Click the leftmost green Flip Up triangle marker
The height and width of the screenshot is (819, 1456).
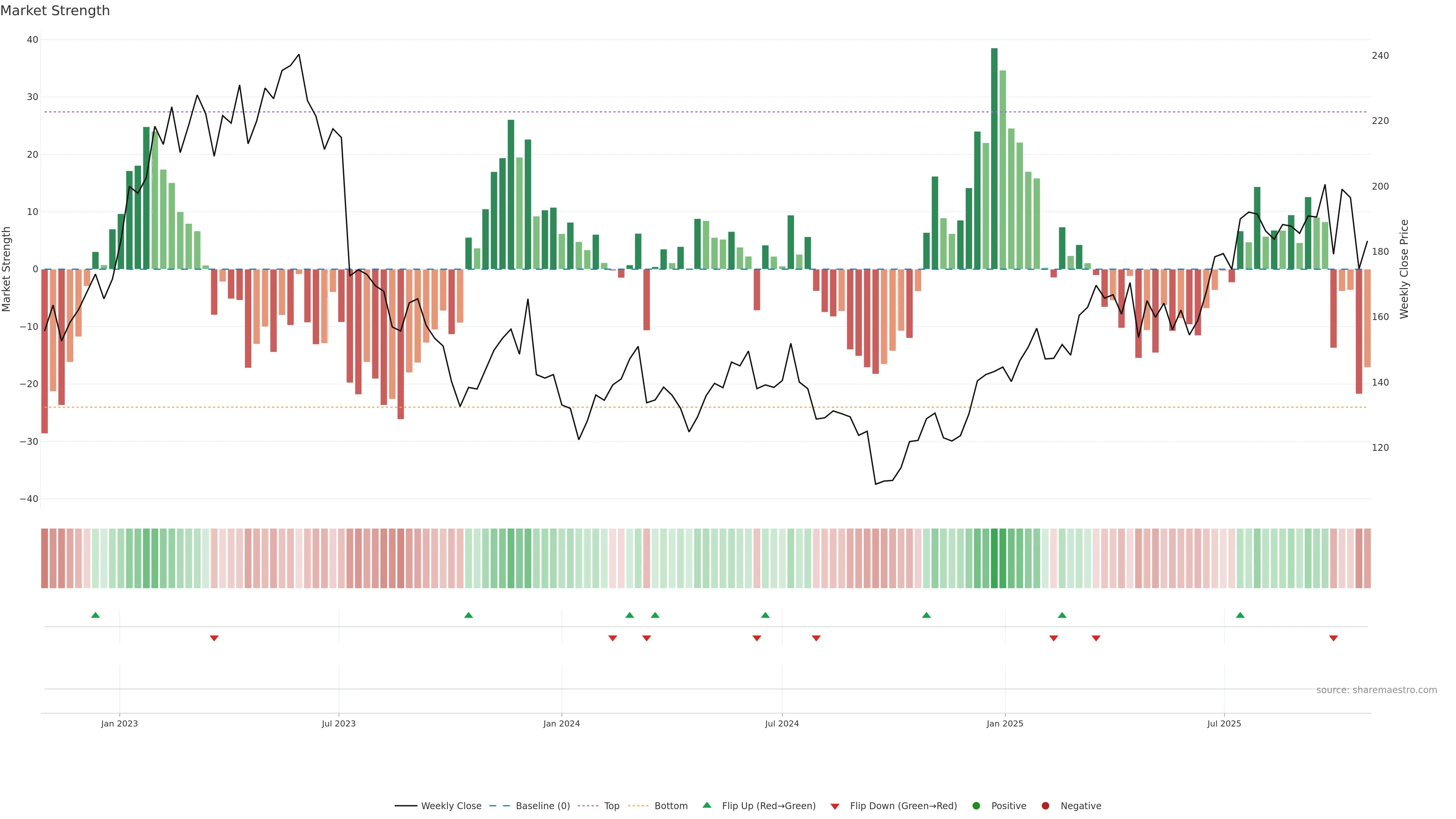96,615
